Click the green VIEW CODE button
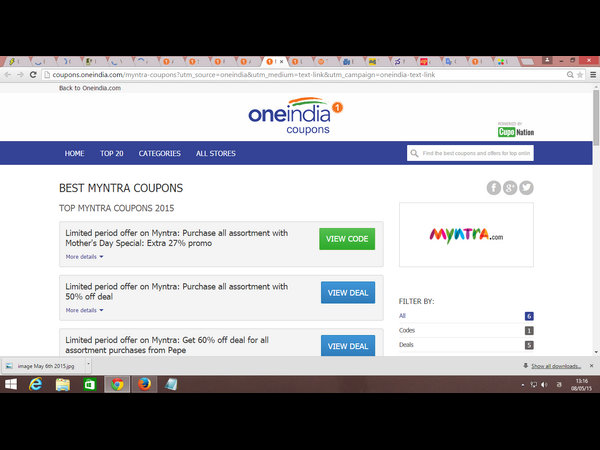The image size is (600, 450). tap(347, 239)
